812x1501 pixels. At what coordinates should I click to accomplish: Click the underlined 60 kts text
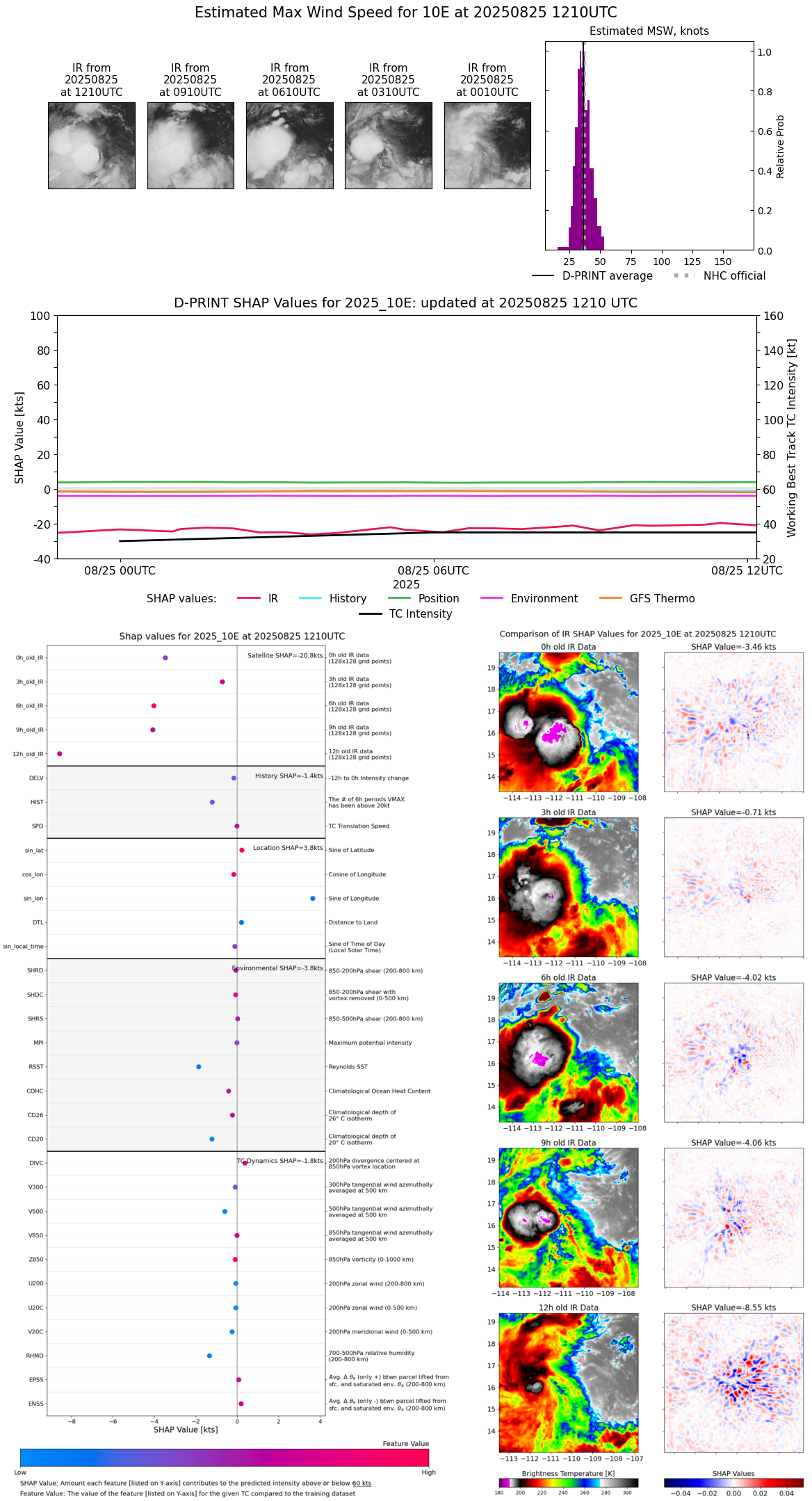362,1483
